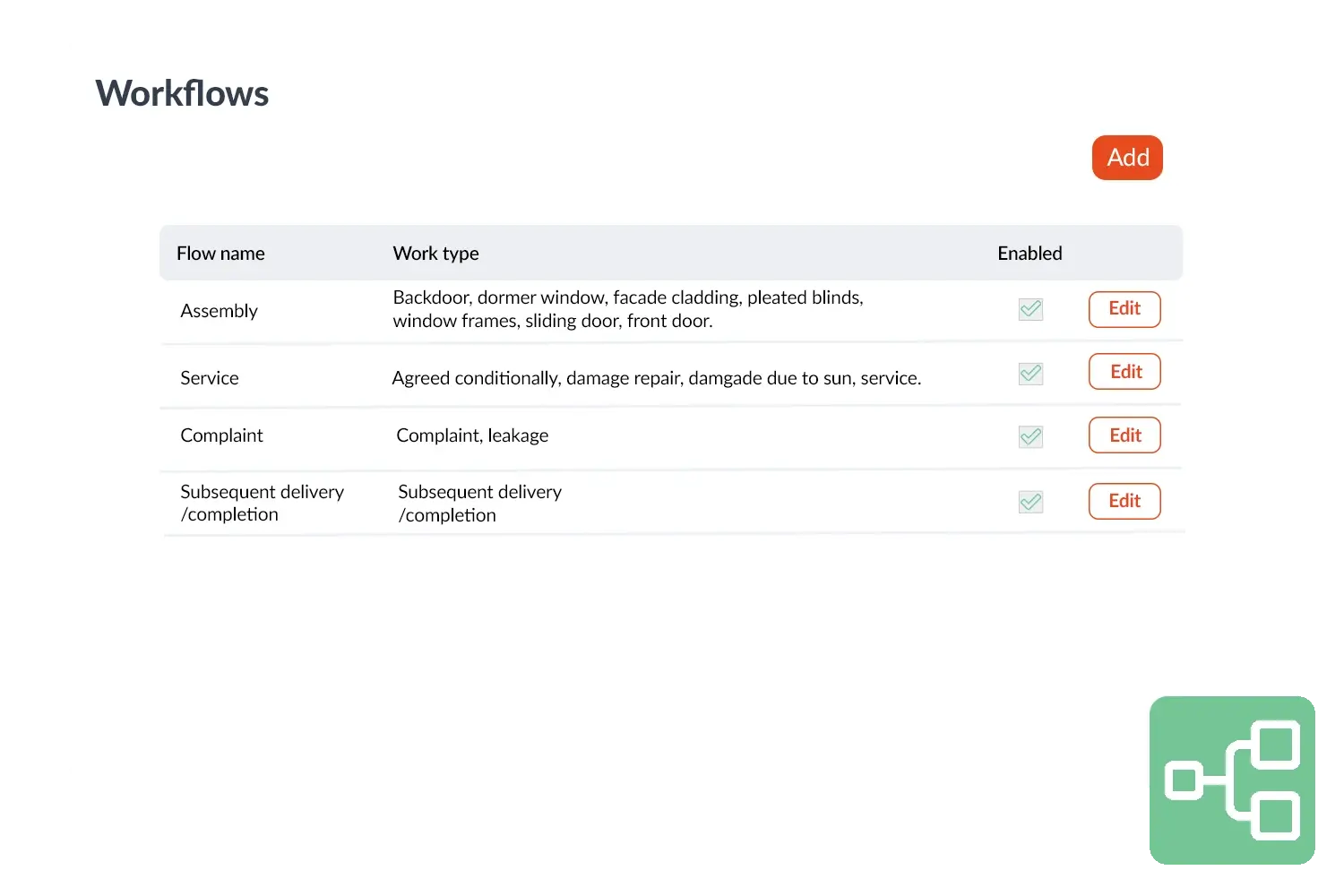Image resolution: width=1344 pixels, height=896 pixels.
Task: Click the Flow name column header
Action: point(220,254)
